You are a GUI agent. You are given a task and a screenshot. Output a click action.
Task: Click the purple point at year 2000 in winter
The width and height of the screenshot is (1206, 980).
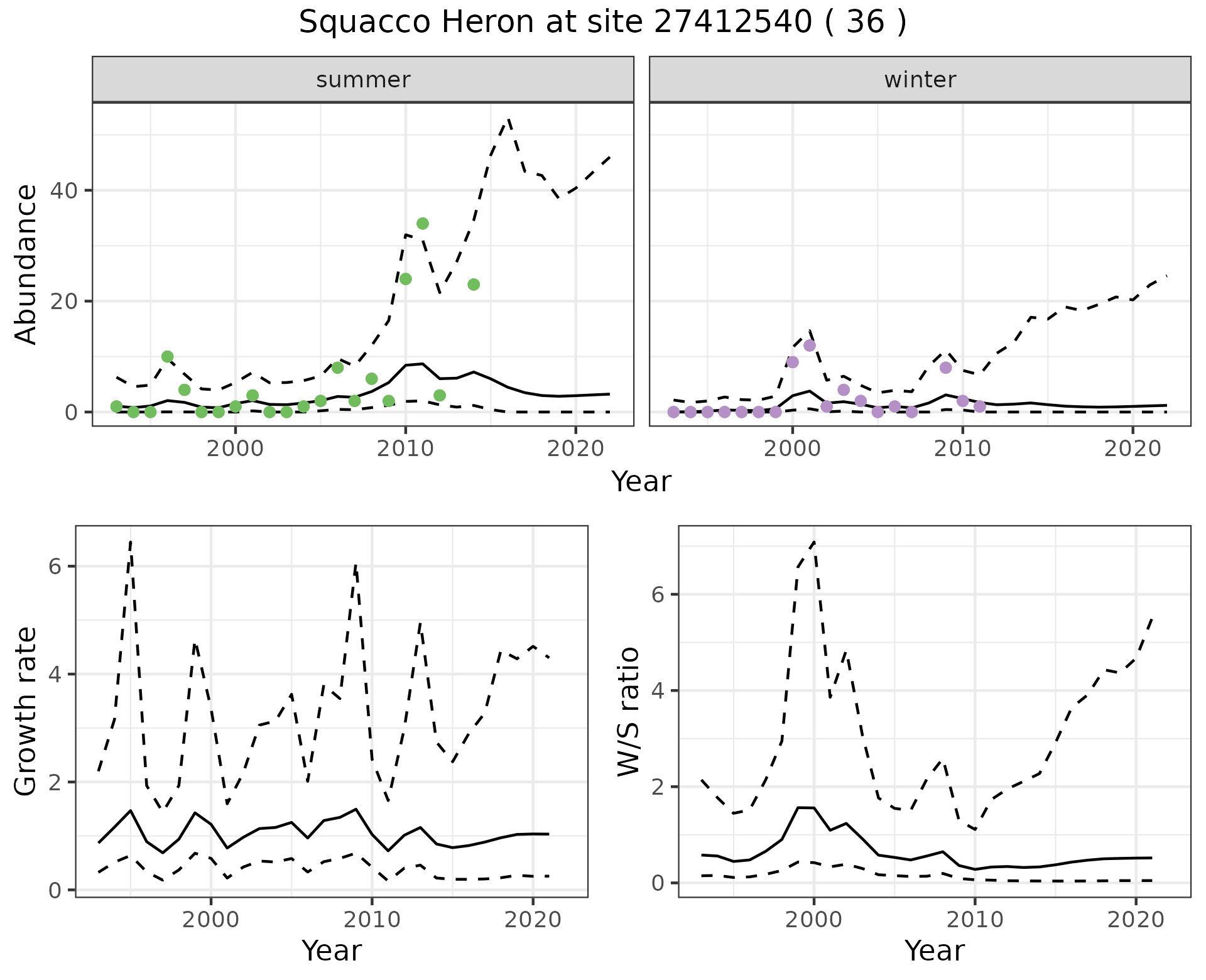tap(793, 362)
